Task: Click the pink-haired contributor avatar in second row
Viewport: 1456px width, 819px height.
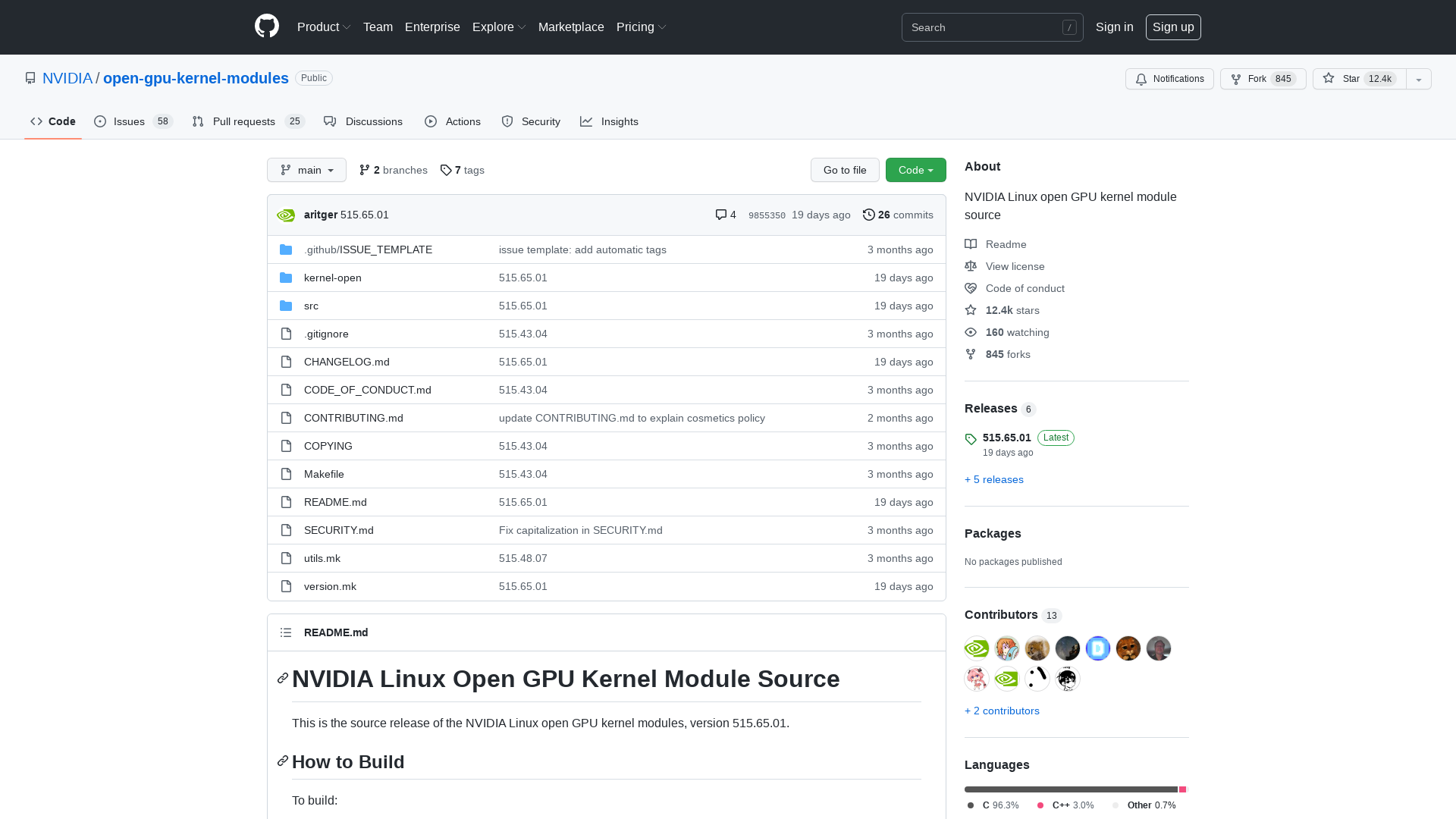Action: [977, 679]
